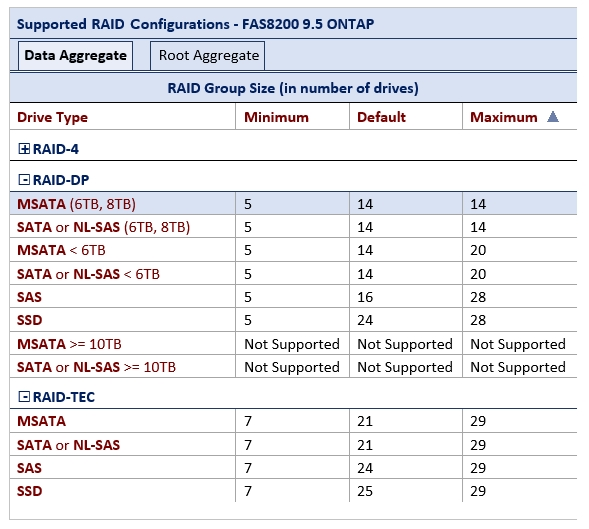Collapse the RAID-DP section
The image size is (589, 529).
(x=24, y=180)
